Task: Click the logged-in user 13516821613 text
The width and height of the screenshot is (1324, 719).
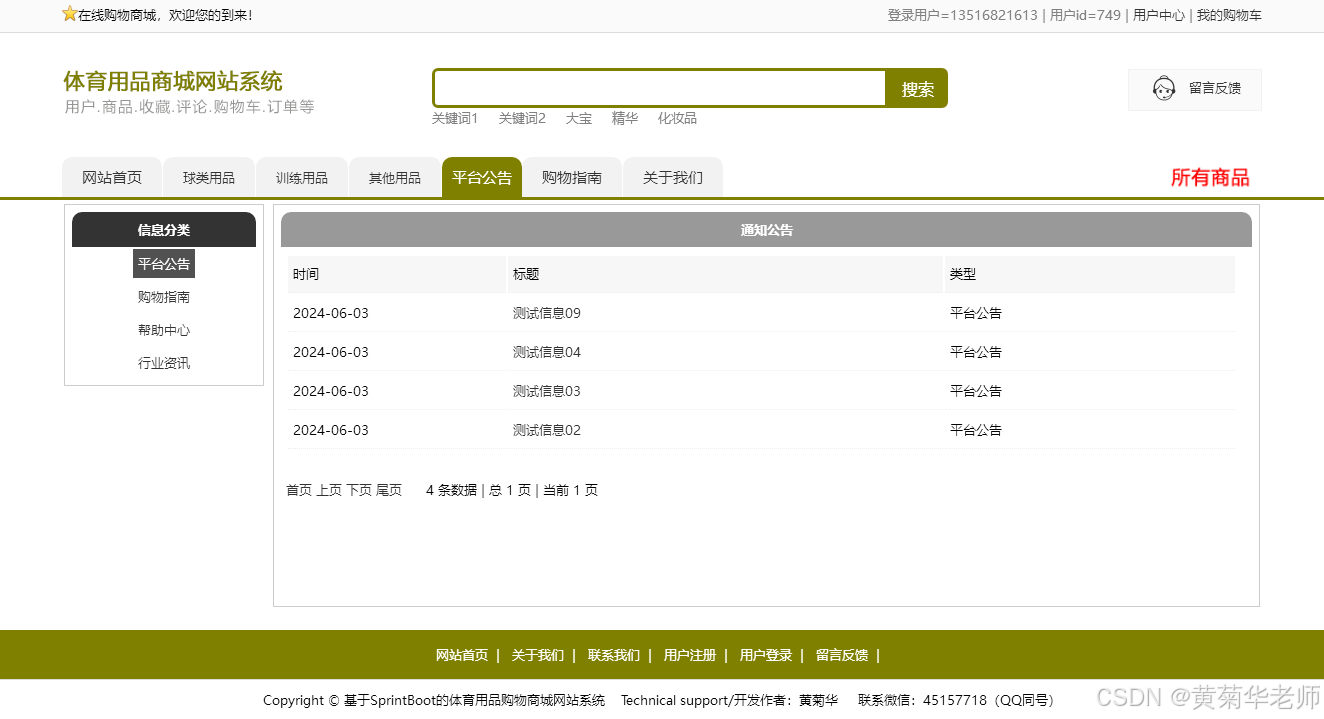Action: pyautogui.click(x=962, y=15)
